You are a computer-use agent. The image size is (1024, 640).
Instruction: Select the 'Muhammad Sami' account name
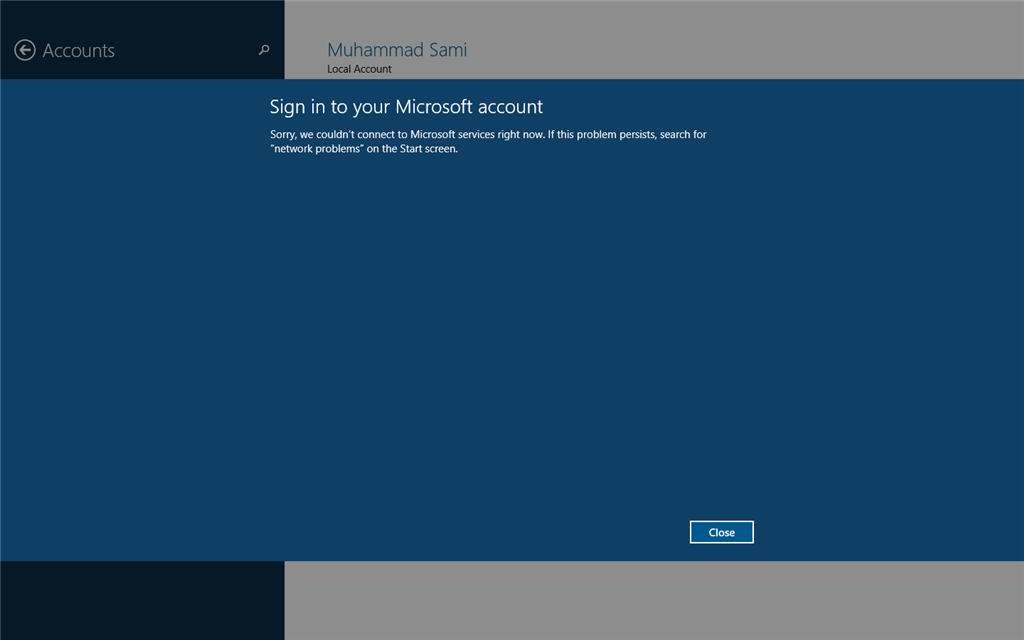[x=397, y=50]
